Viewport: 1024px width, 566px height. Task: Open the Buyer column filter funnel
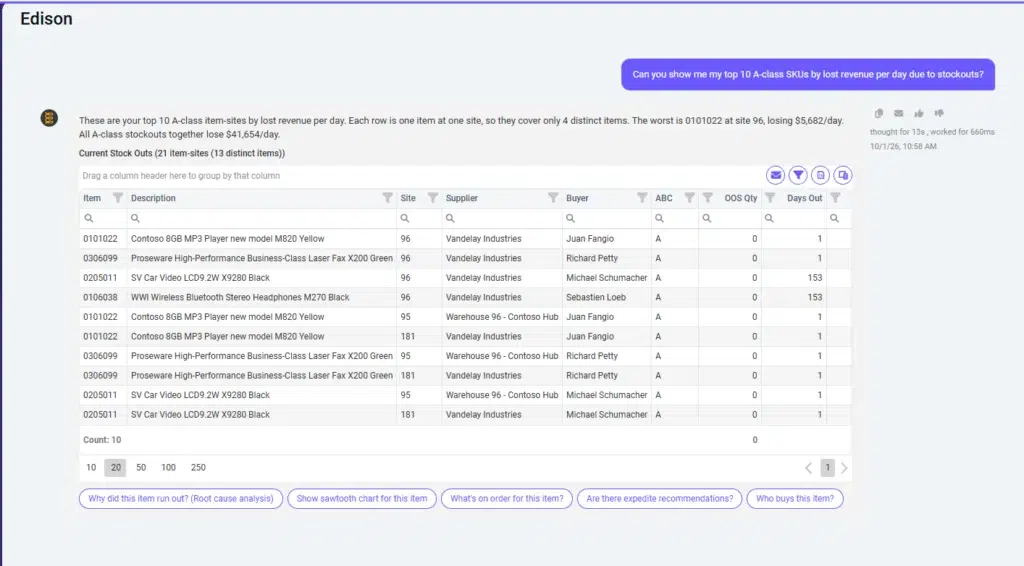(642, 198)
